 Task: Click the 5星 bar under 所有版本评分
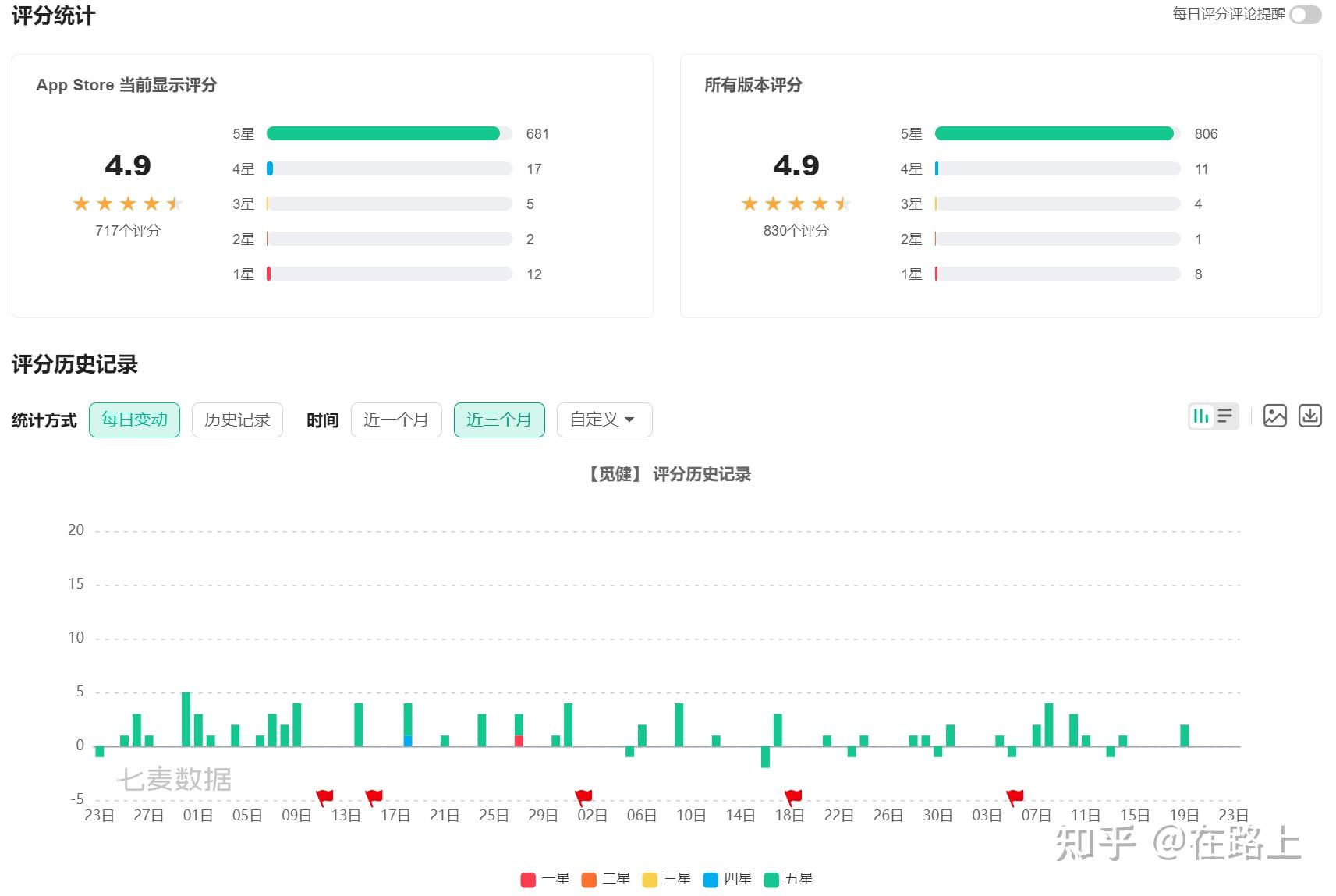pos(1058,134)
